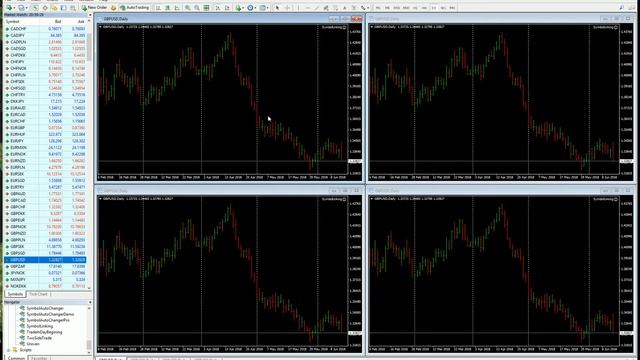Select the equidistant channel tool

coord(326,8)
